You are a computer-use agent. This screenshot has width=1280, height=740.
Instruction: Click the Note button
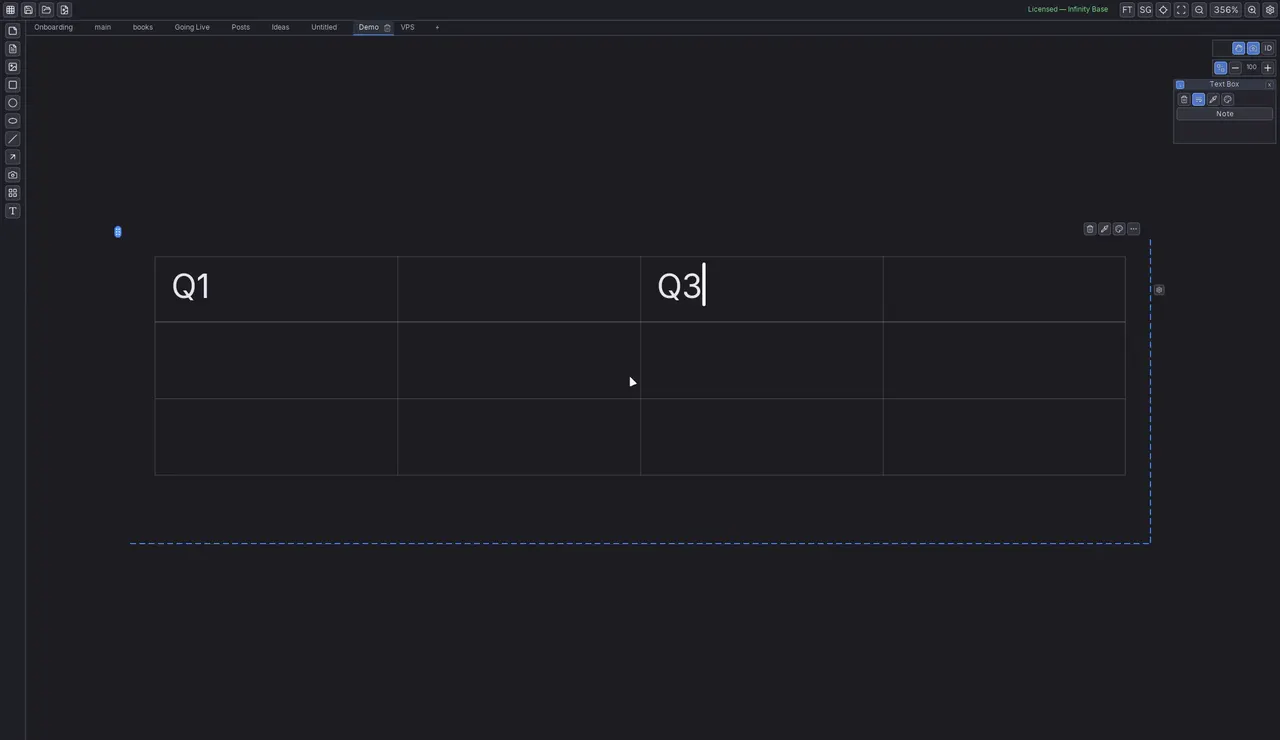click(1225, 114)
